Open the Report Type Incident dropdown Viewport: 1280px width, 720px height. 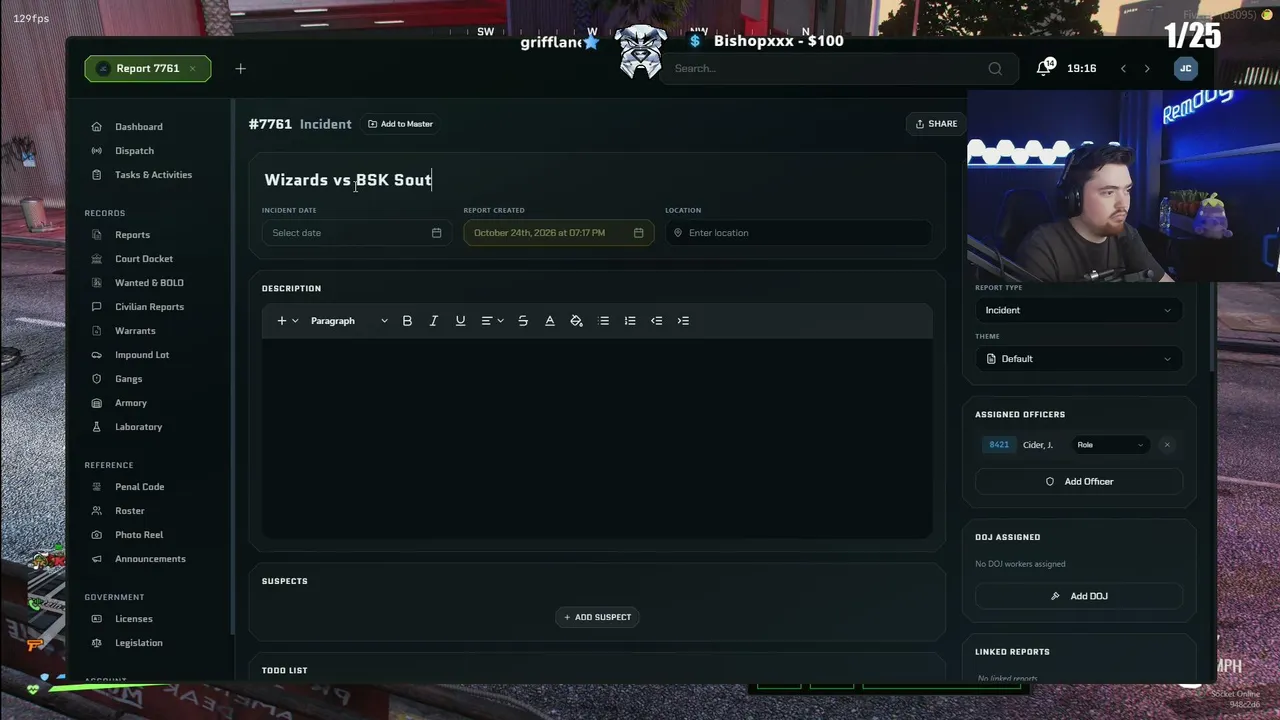pos(1078,310)
